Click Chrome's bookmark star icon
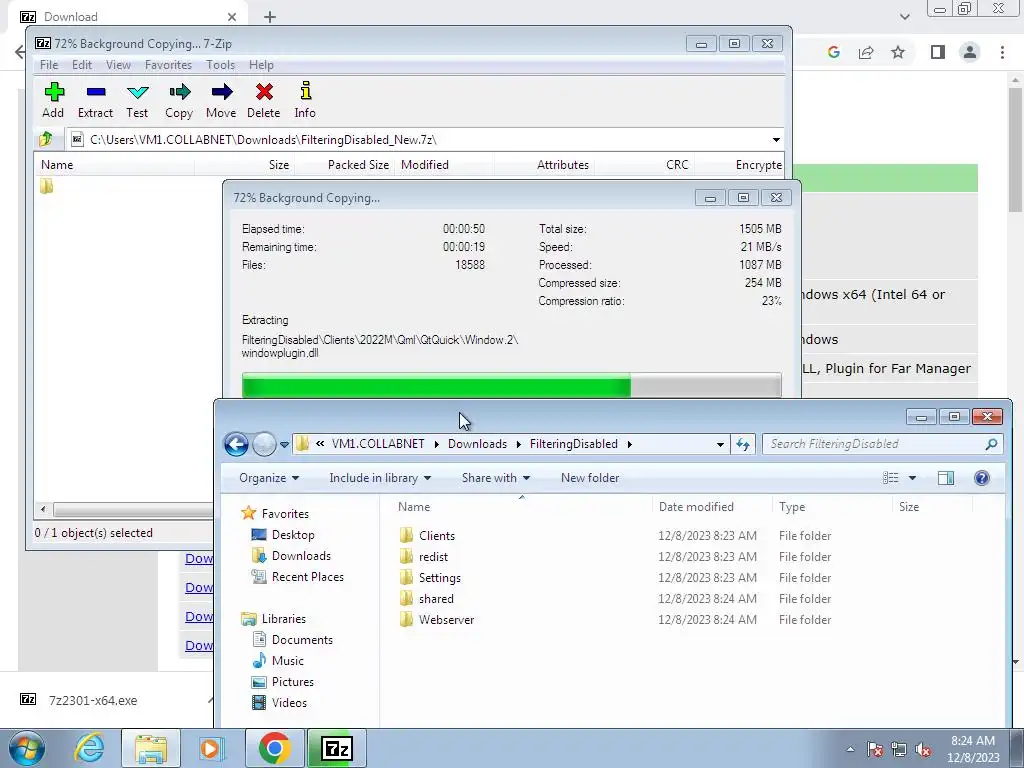 (898, 52)
